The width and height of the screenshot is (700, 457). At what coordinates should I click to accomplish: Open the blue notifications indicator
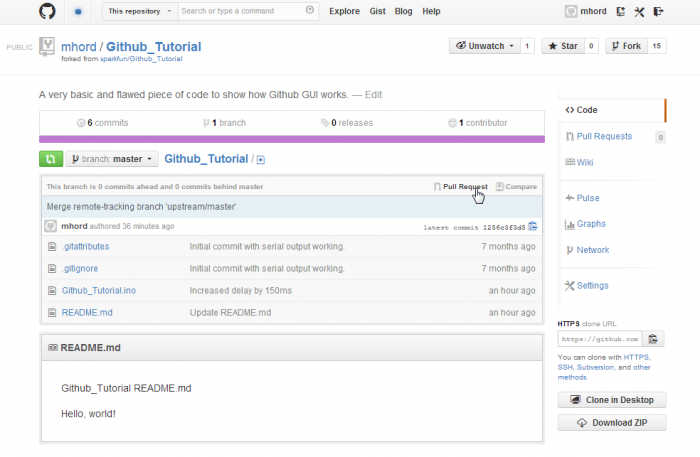pos(78,12)
